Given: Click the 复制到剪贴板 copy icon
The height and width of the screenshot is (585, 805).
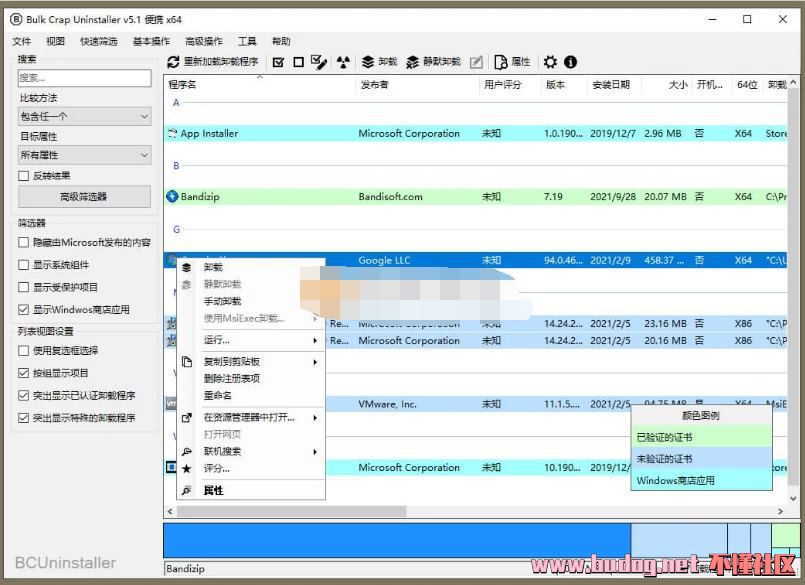Looking at the screenshot, I should point(187,362).
